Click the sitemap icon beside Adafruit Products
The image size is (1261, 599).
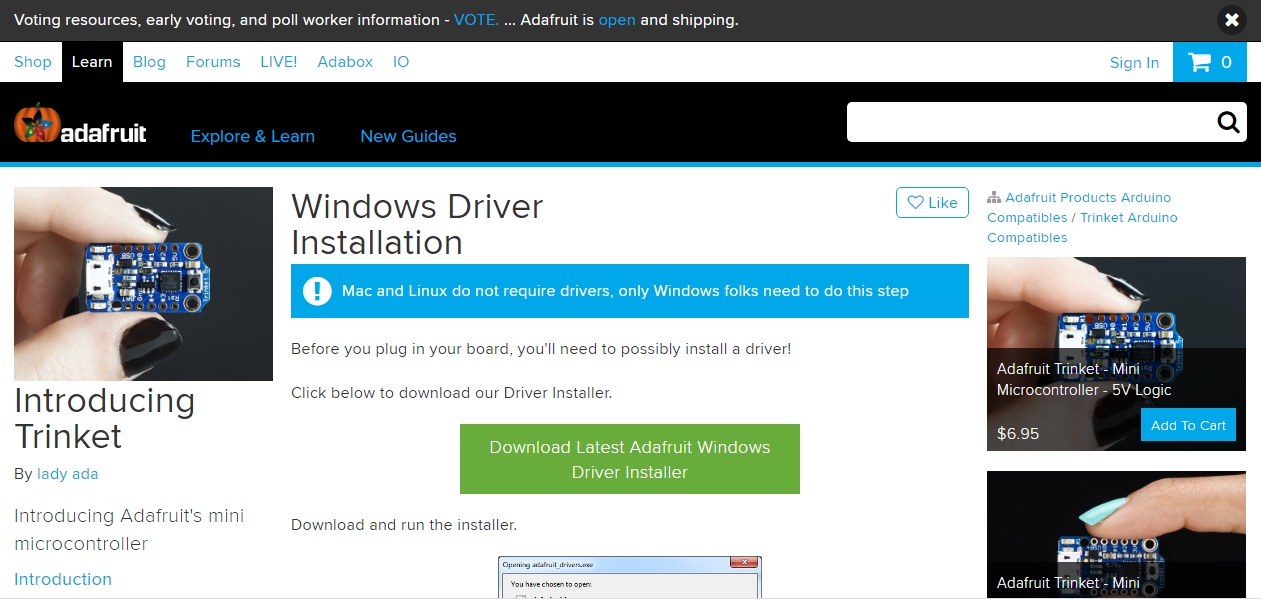click(994, 198)
